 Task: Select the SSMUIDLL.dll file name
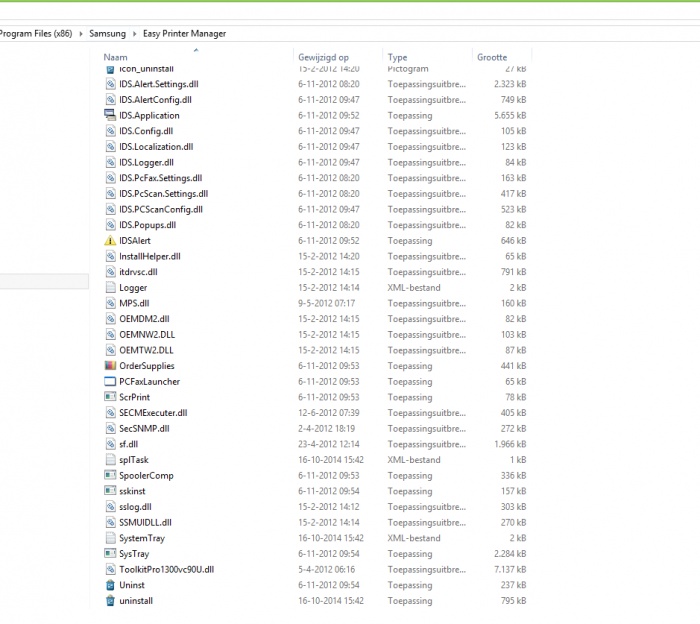click(146, 522)
